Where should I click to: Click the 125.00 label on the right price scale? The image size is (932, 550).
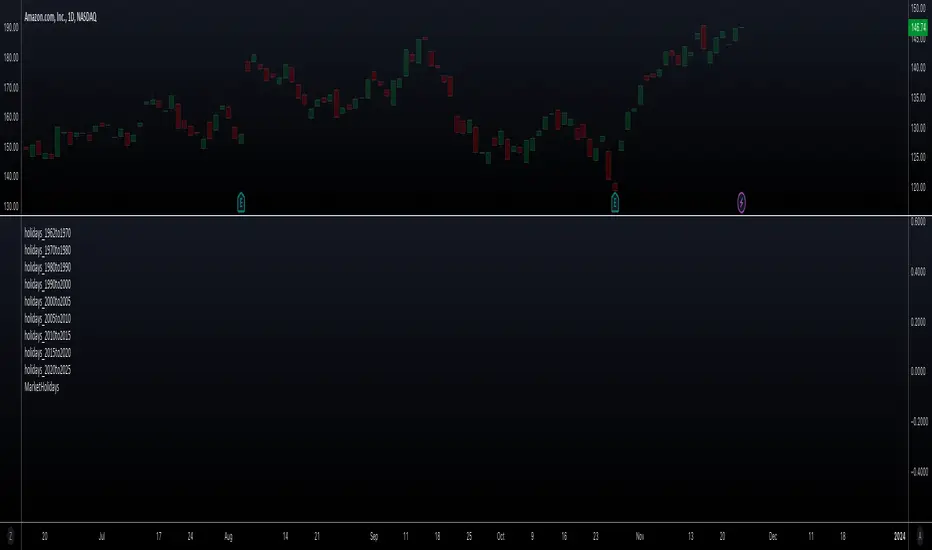[x=918, y=157]
